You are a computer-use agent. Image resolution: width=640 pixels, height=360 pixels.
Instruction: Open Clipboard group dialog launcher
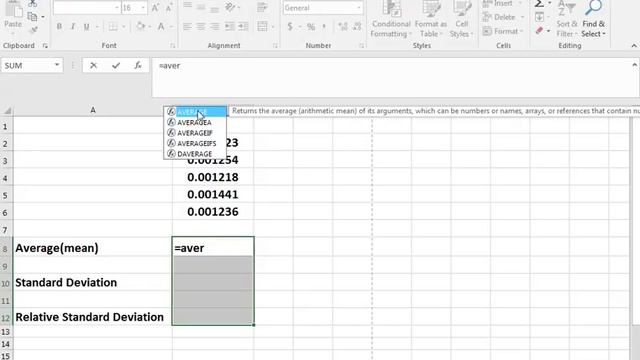[x=45, y=46]
